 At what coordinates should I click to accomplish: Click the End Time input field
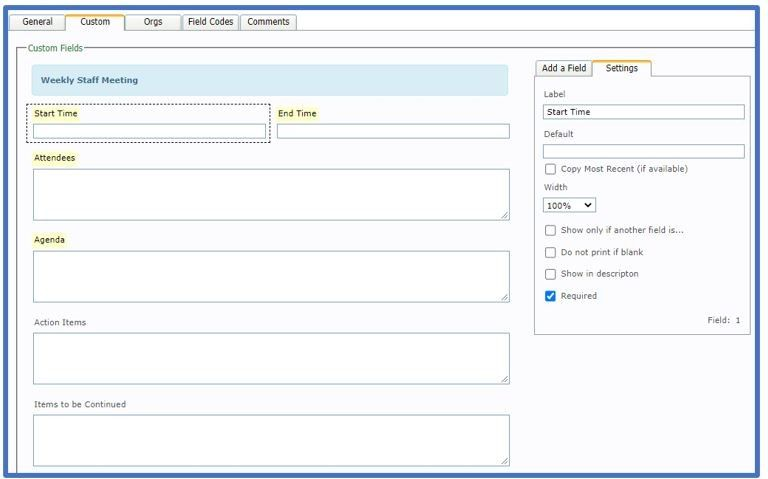click(x=393, y=131)
